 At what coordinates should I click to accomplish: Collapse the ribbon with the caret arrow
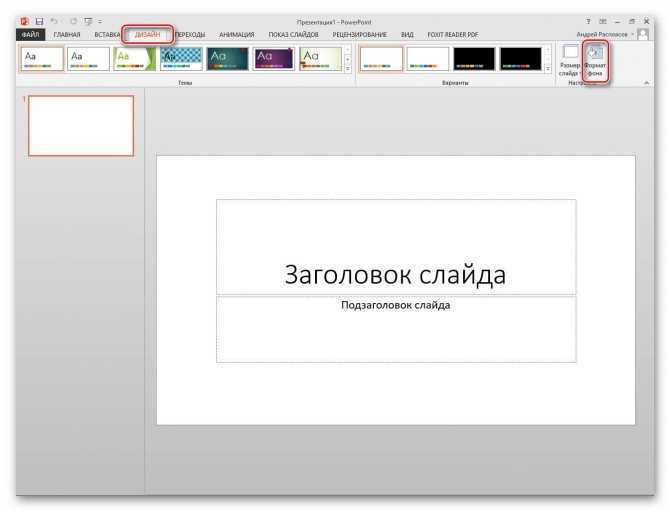[646, 82]
